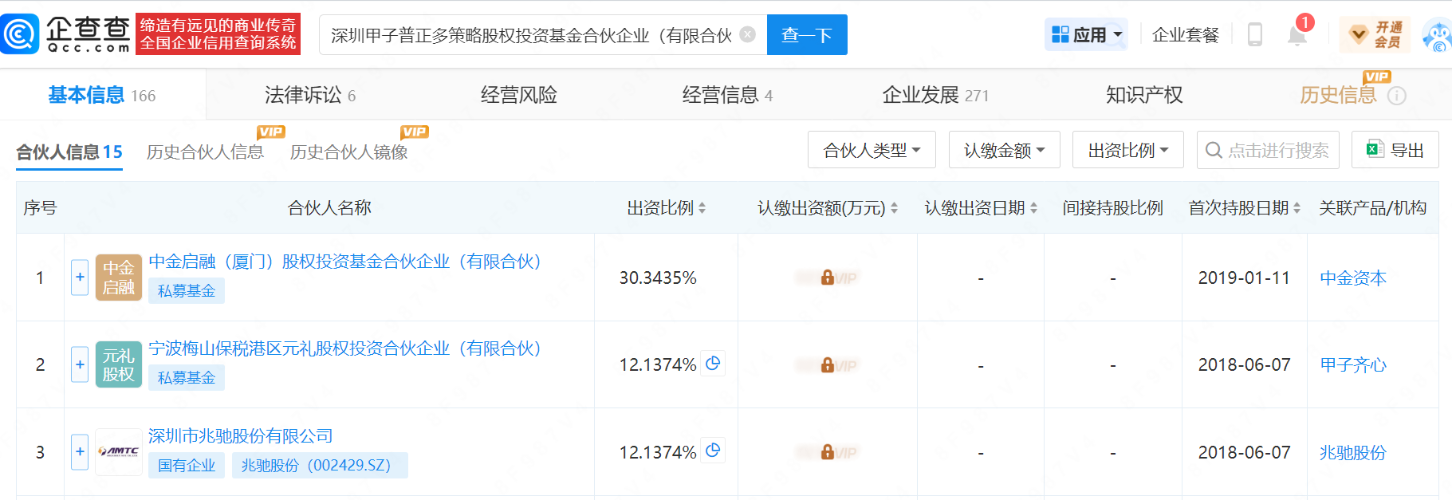Click the 中金启融 company logo thumbnail
This screenshot has width=1452, height=500.
(118, 278)
